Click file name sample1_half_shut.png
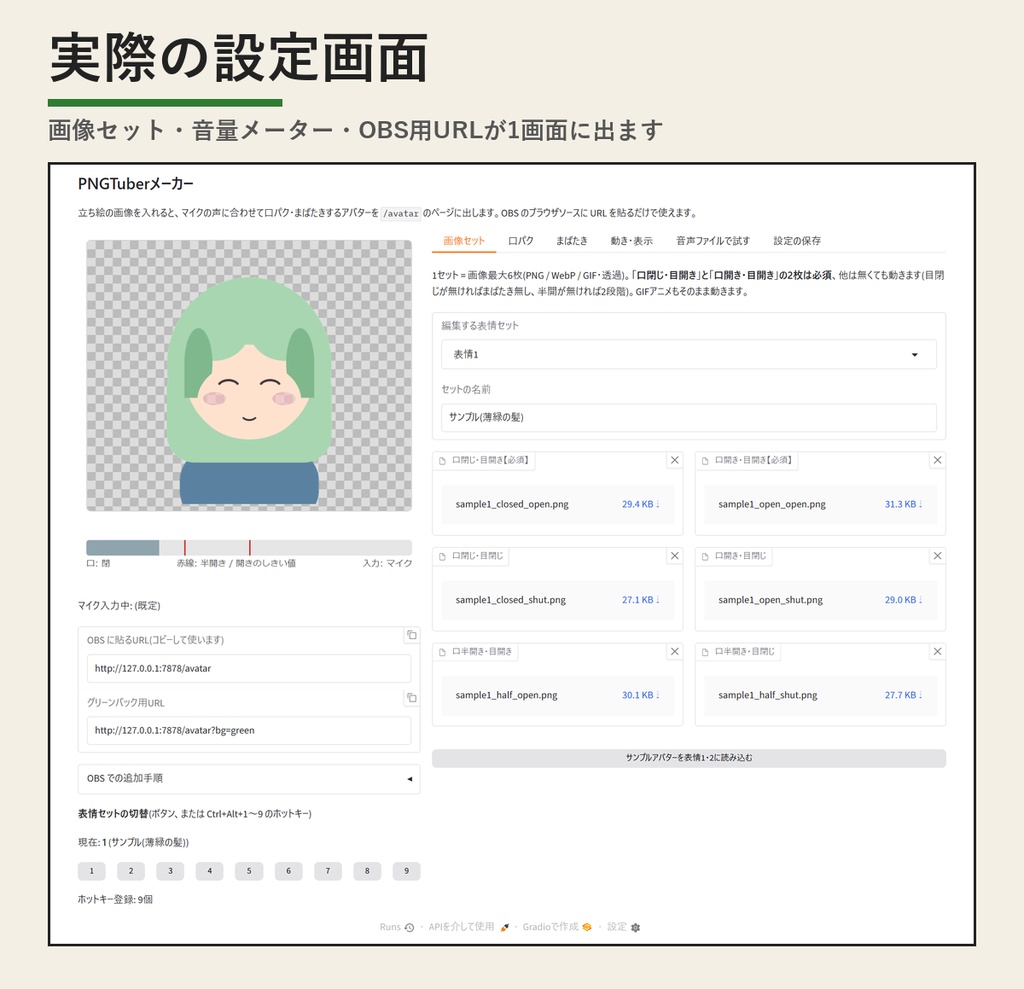The image size is (1024, 989). (x=768, y=695)
